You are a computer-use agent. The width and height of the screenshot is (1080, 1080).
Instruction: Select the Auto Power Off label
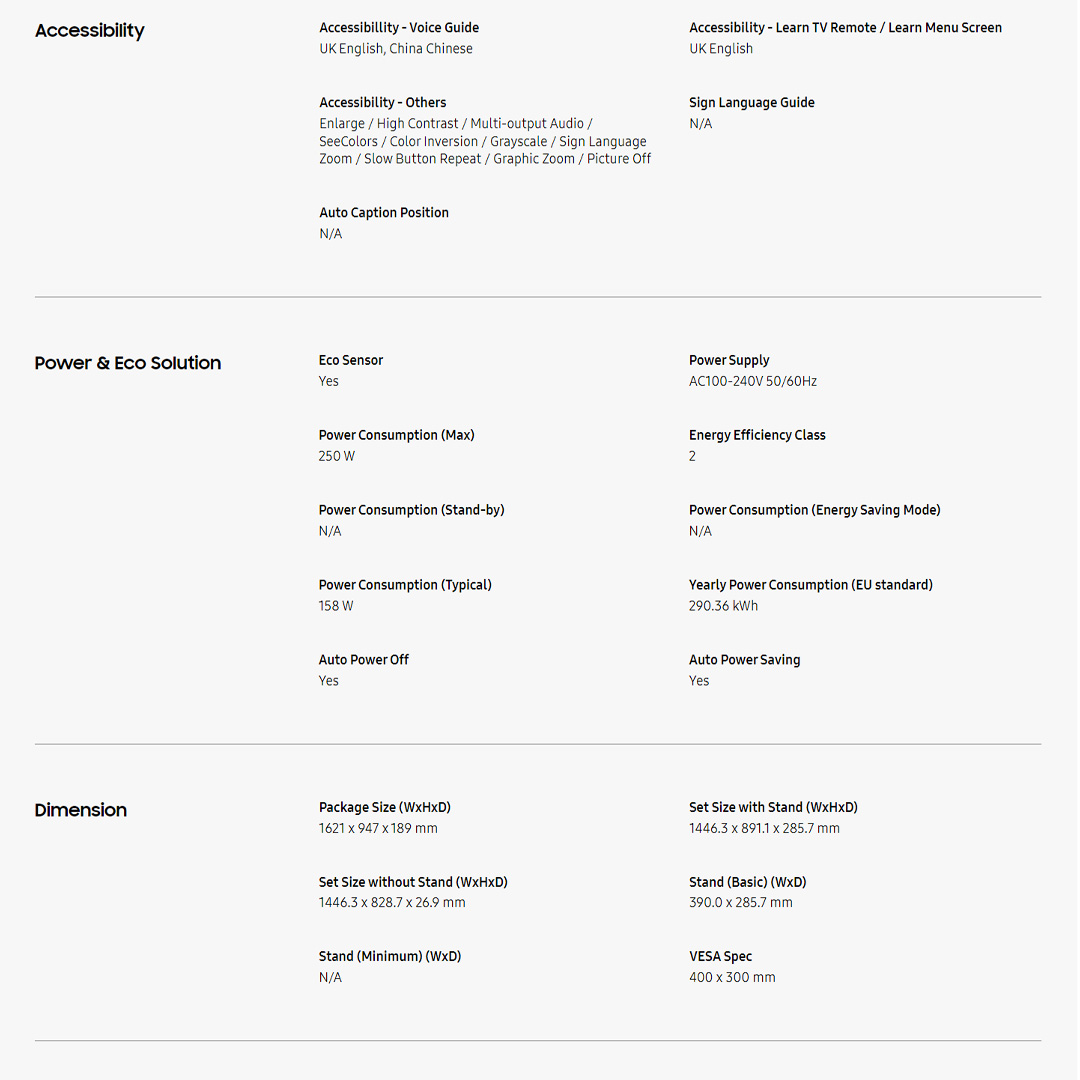click(x=364, y=660)
